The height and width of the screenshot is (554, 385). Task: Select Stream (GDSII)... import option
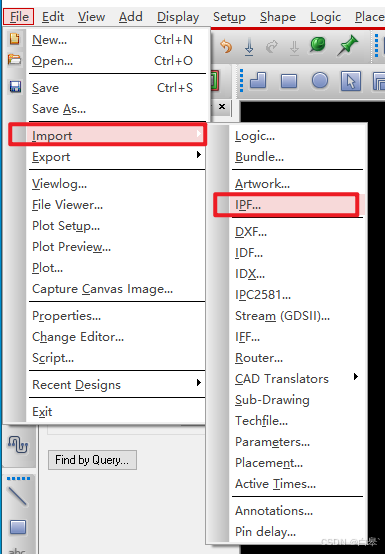(297, 316)
